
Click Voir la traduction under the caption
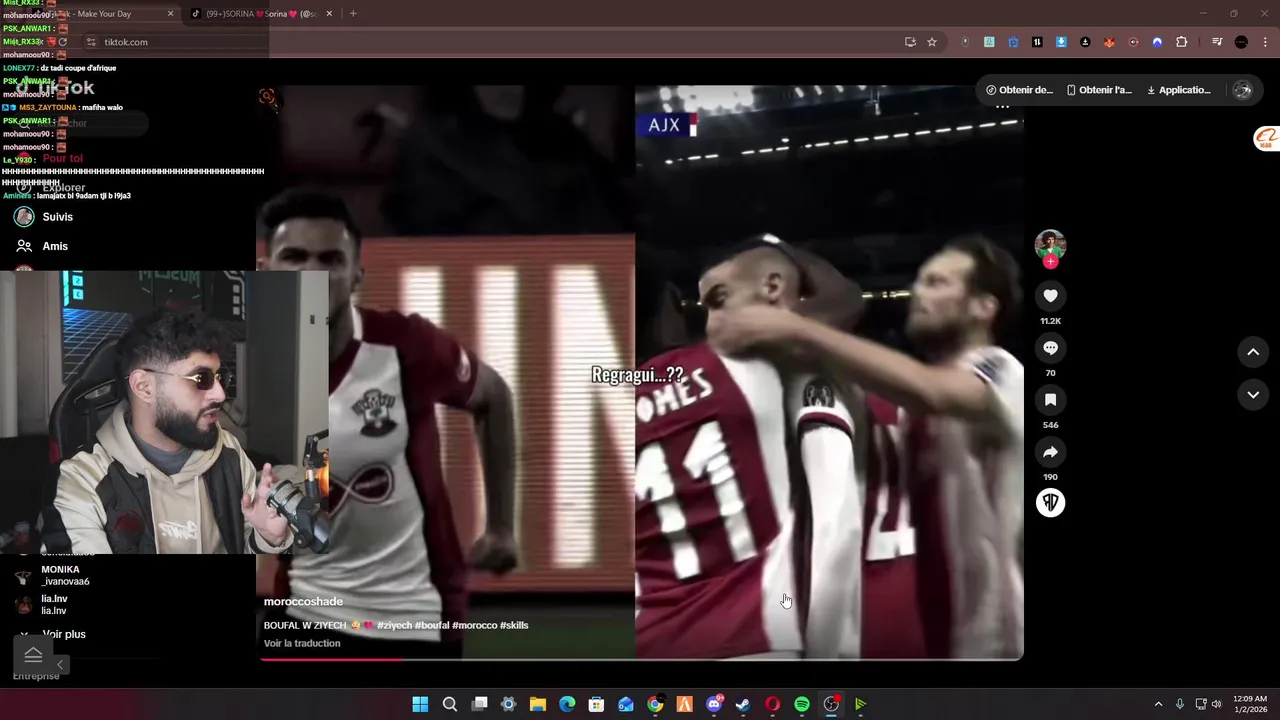pyautogui.click(x=302, y=643)
